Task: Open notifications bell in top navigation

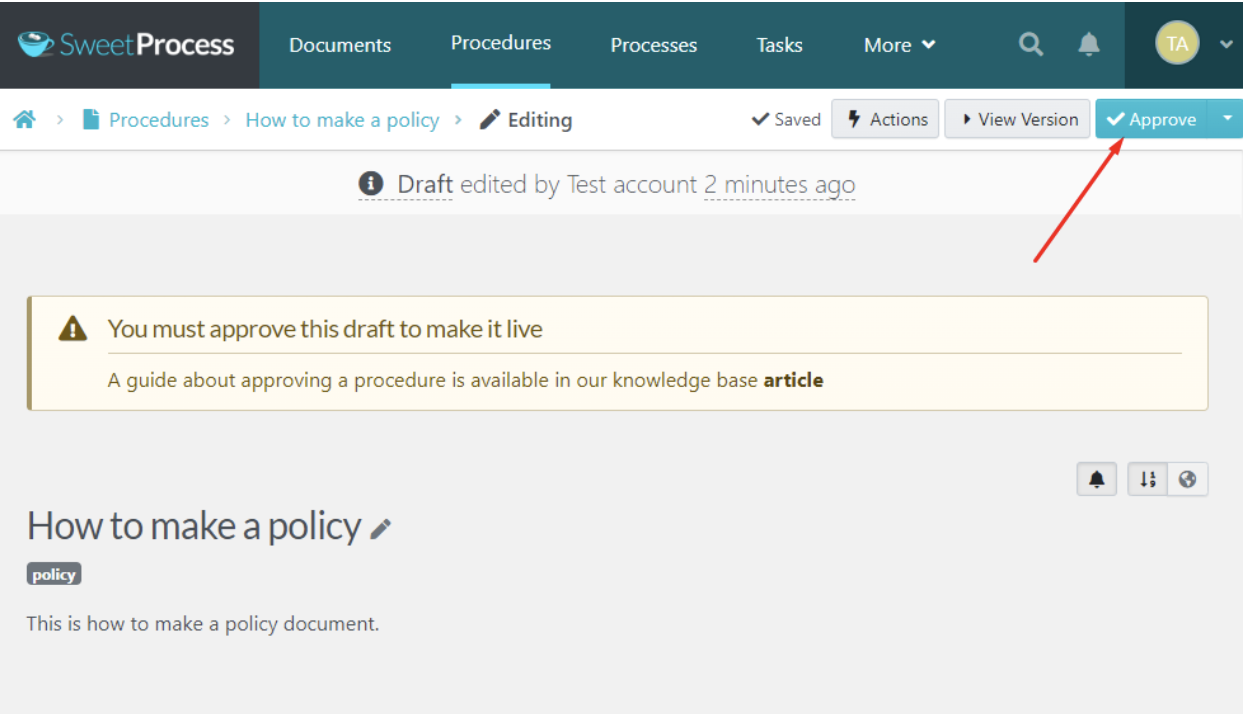Action: pos(1088,44)
